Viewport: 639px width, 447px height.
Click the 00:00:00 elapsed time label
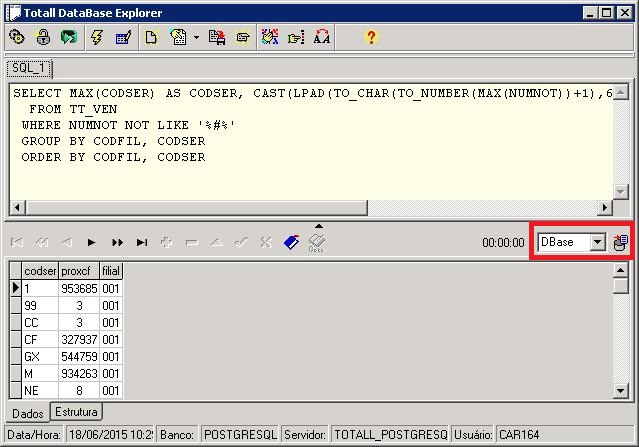pyautogui.click(x=503, y=243)
